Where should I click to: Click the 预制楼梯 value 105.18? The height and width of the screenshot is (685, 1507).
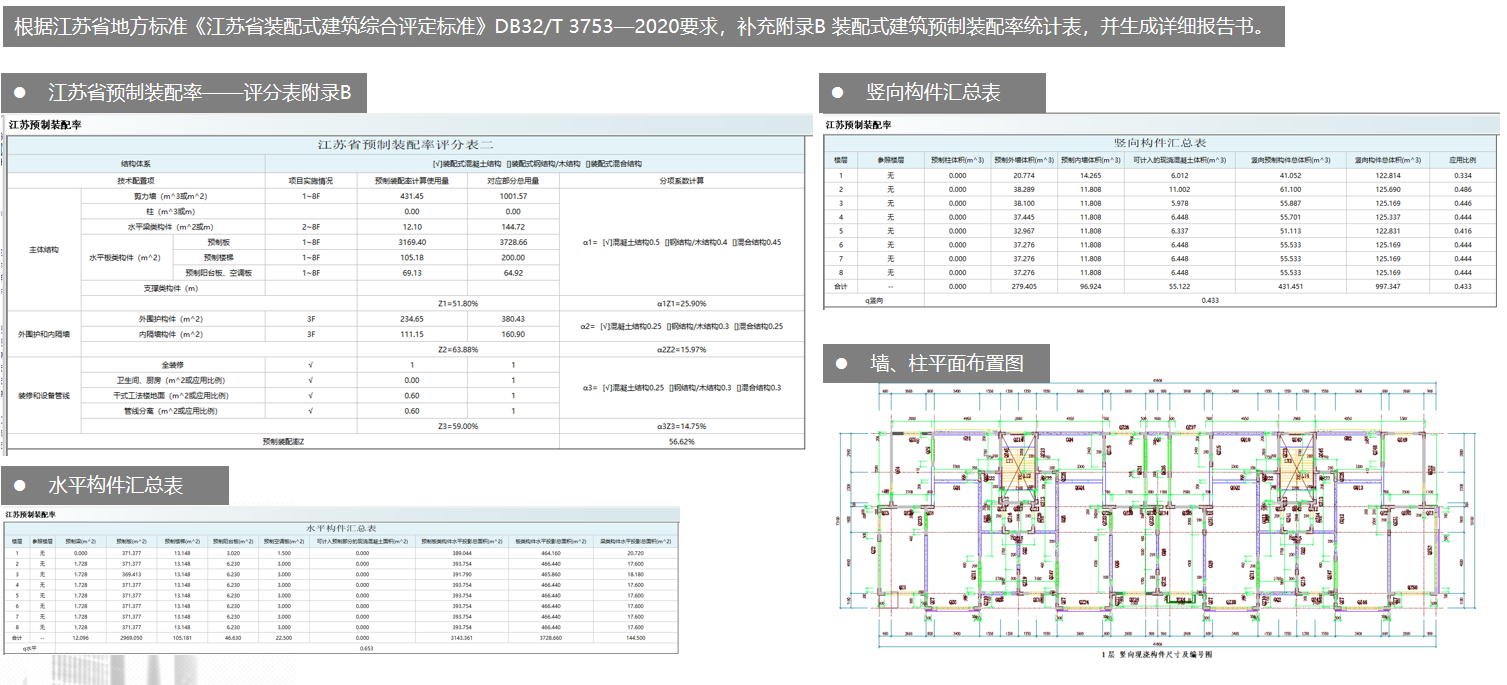click(x=412, y=257)
